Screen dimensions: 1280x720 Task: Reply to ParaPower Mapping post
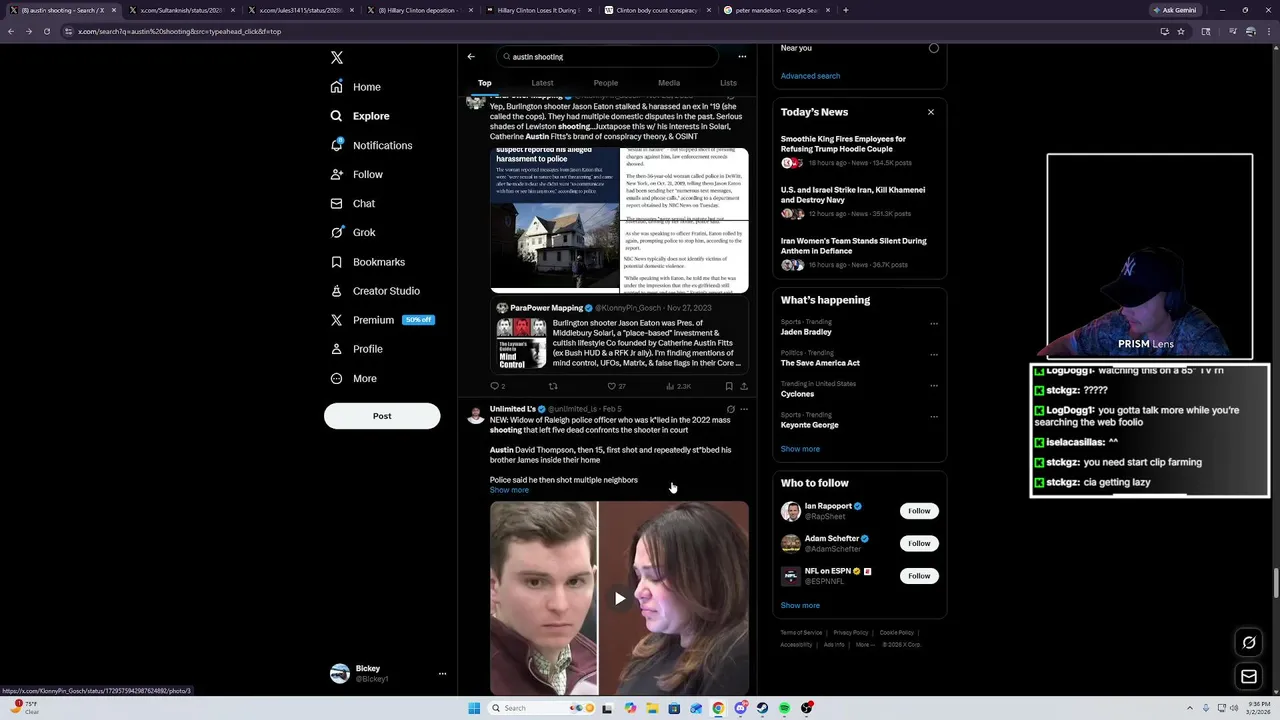[497, 386]
